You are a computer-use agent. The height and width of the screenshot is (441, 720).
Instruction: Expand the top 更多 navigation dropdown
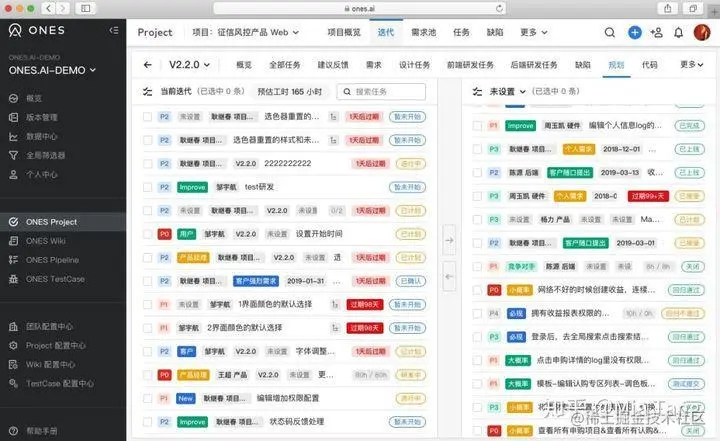[x=534, y=33]
